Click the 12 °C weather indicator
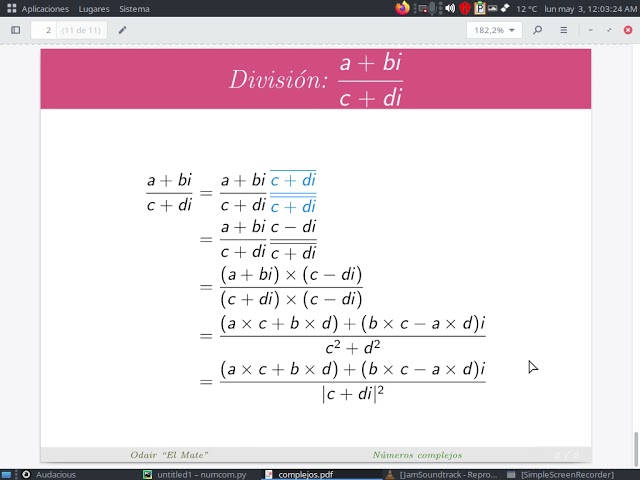 tap(527, 9)
